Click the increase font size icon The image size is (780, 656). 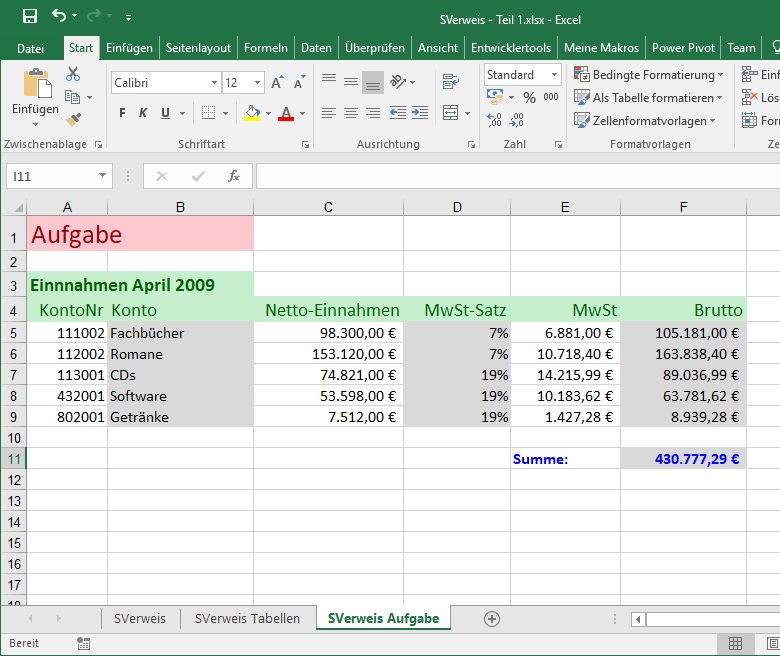coord(279,83)
